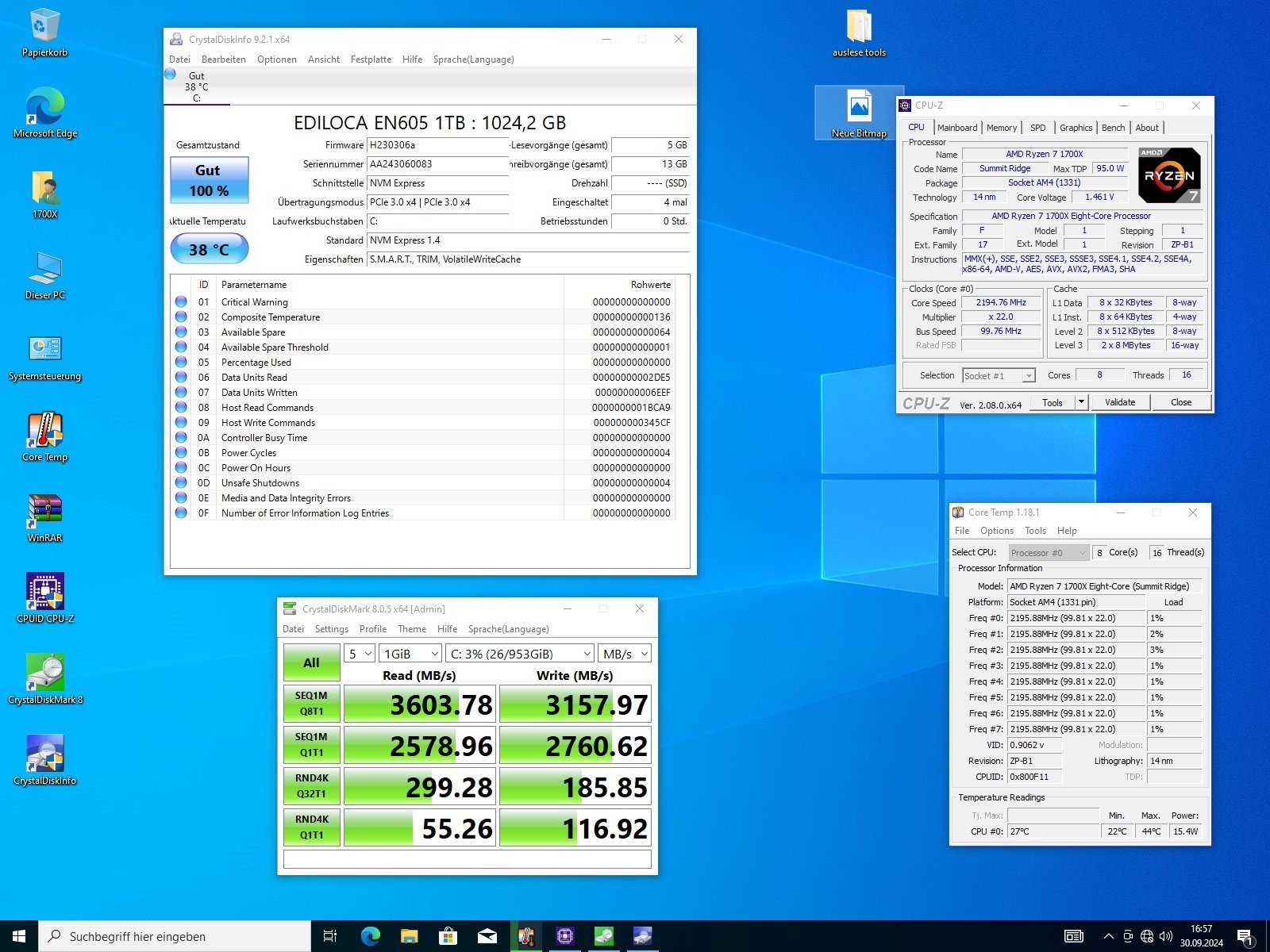Switch to Core Temp taskbar button
1270x952 pixels.
(x=525, y=936)
